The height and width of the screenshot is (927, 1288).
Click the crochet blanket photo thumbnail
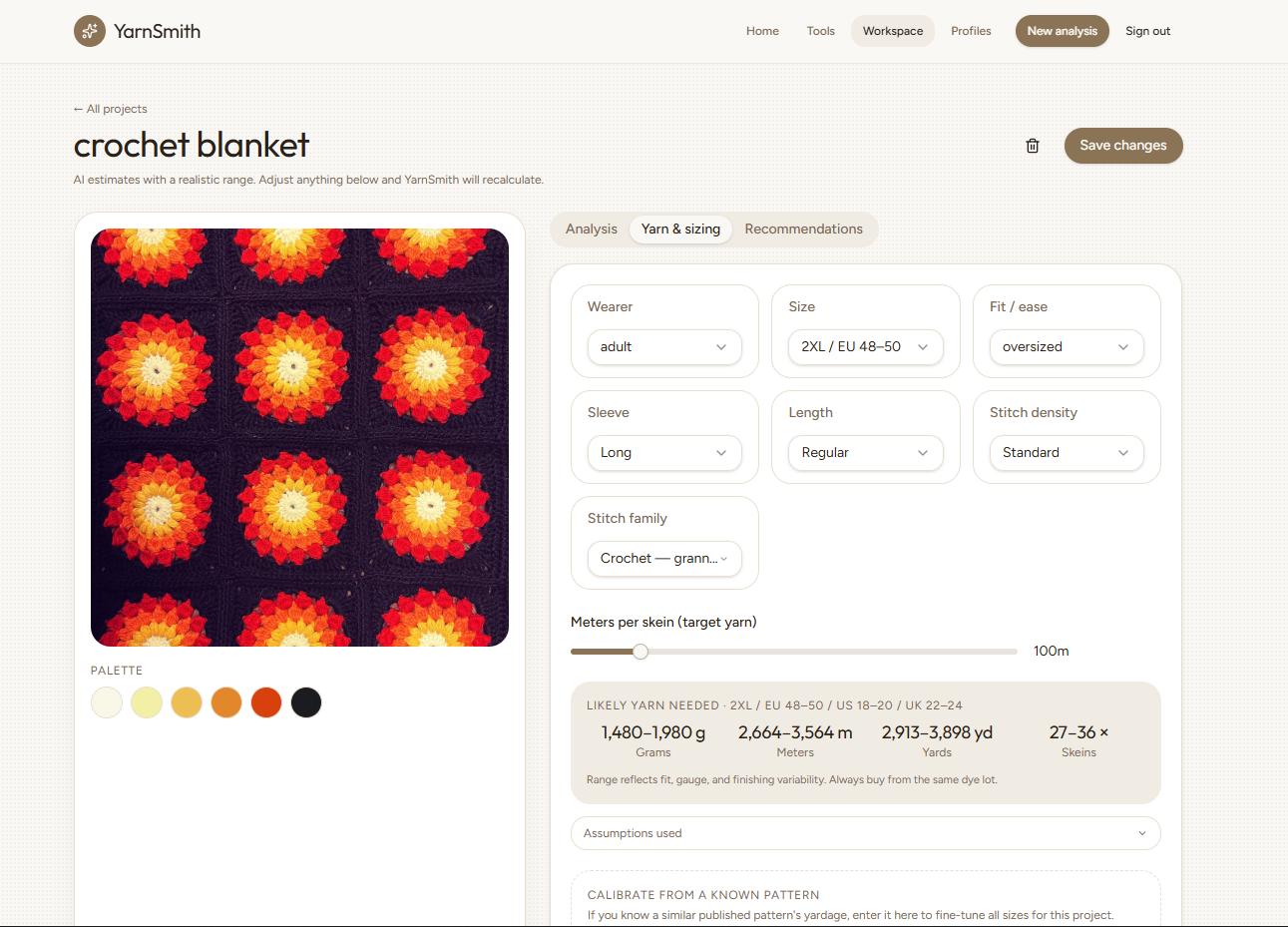coord(299,437)
